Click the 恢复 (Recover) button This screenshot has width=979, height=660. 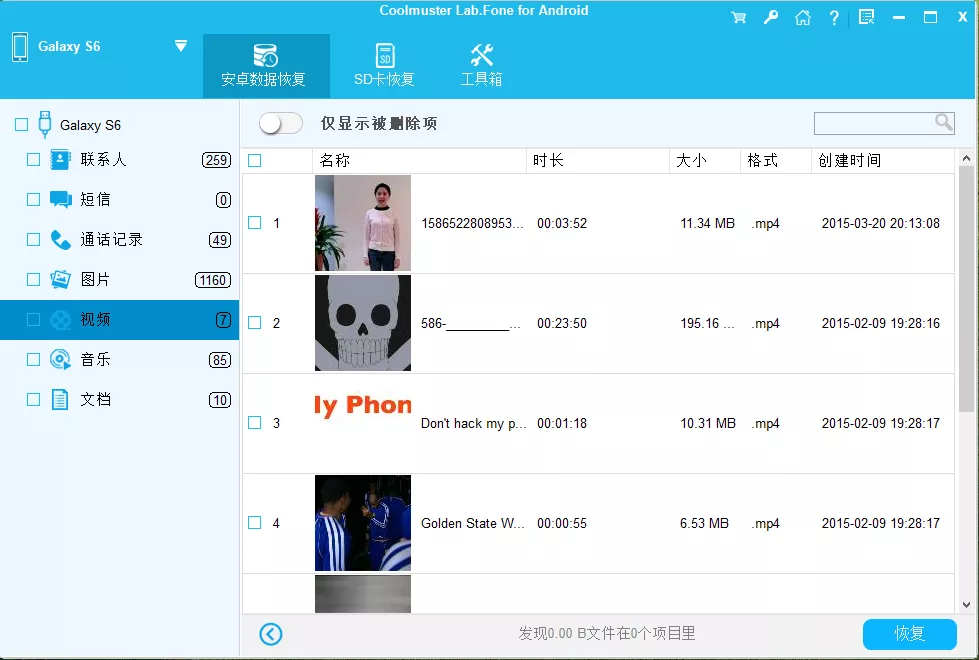[909, 634]
